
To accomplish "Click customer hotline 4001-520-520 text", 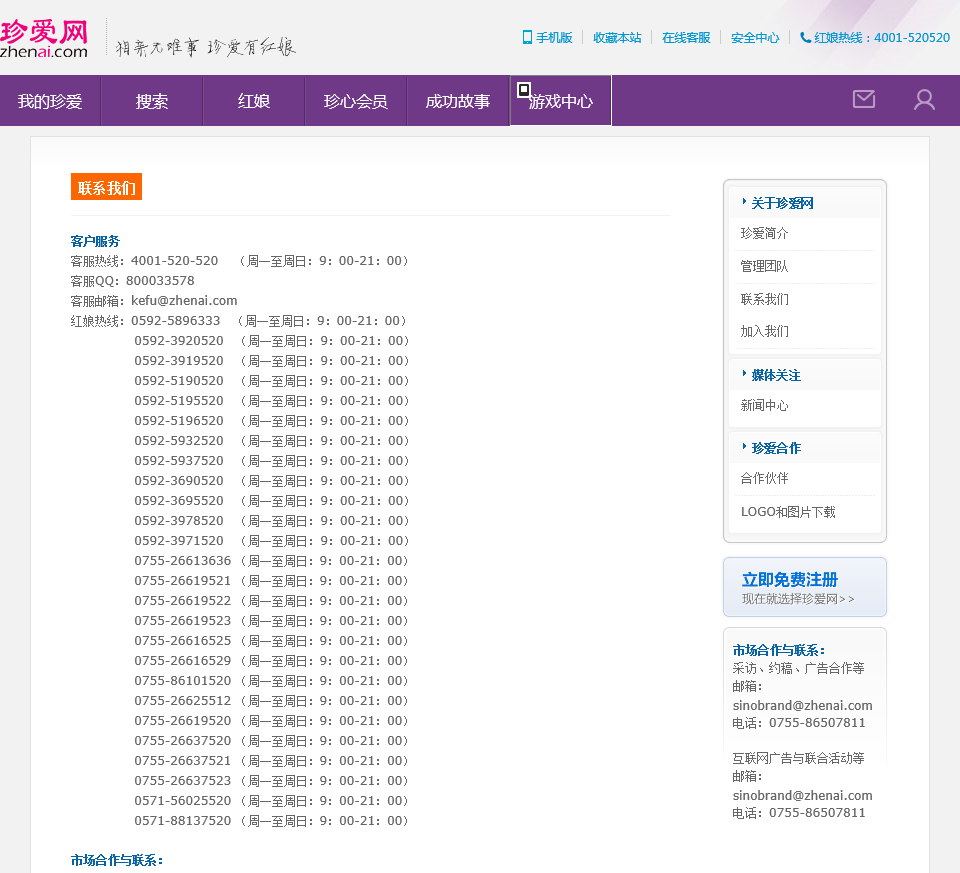I will coord(174,261).
